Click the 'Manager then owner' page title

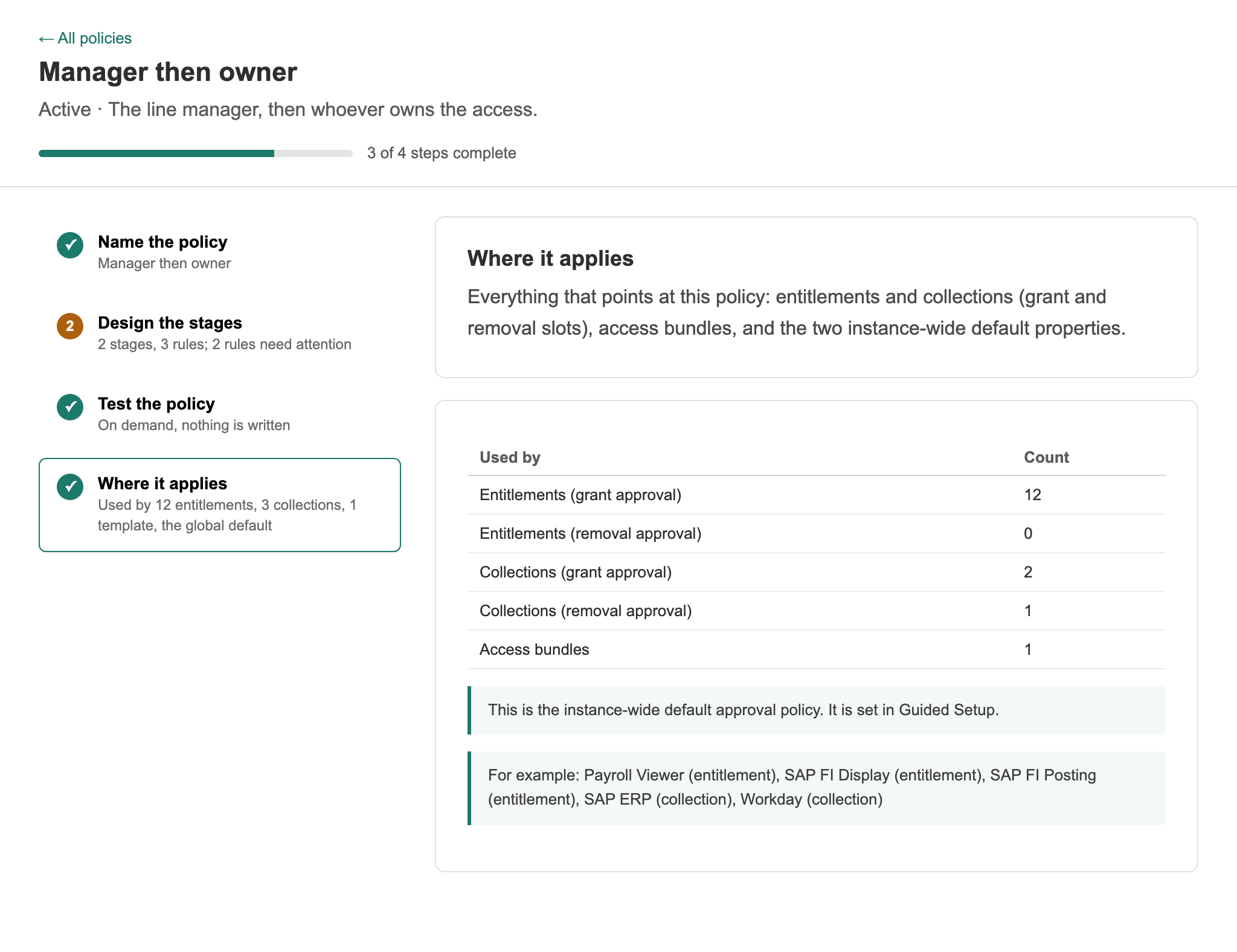168,72
